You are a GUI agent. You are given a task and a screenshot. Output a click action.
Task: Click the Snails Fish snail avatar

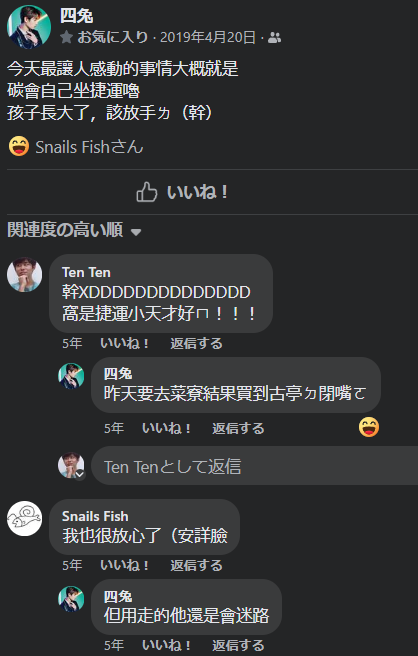(25, 519)
